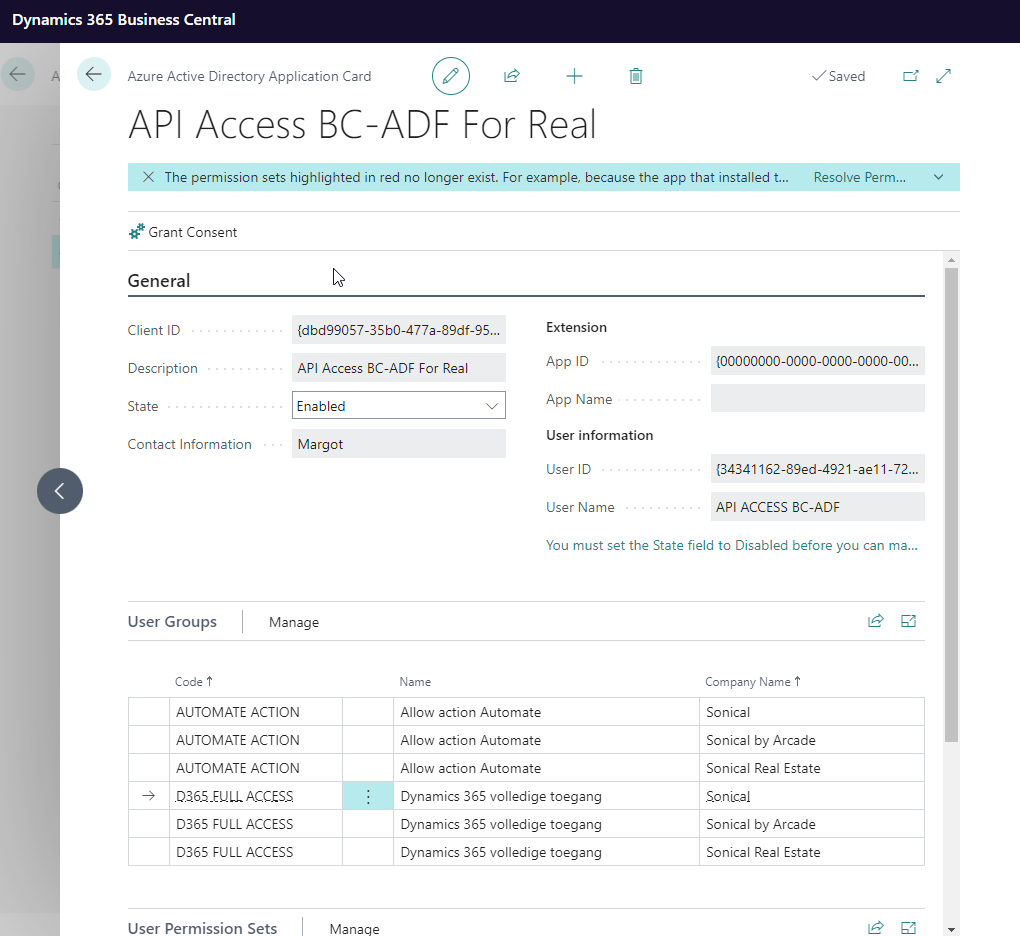Click the User Permission Sets section title
This screenshot has height=936, width=1020.
coord(202,928)
